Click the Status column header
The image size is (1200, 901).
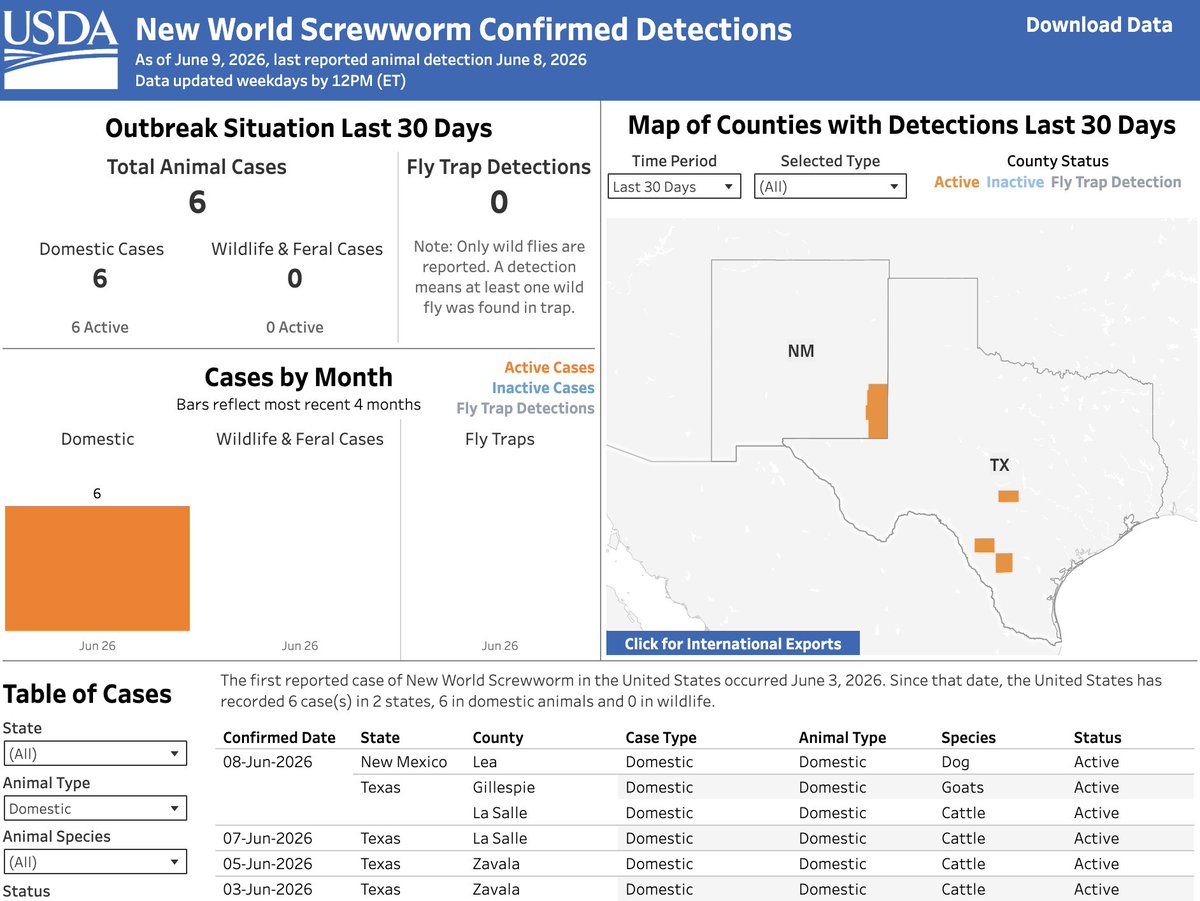1098,737
